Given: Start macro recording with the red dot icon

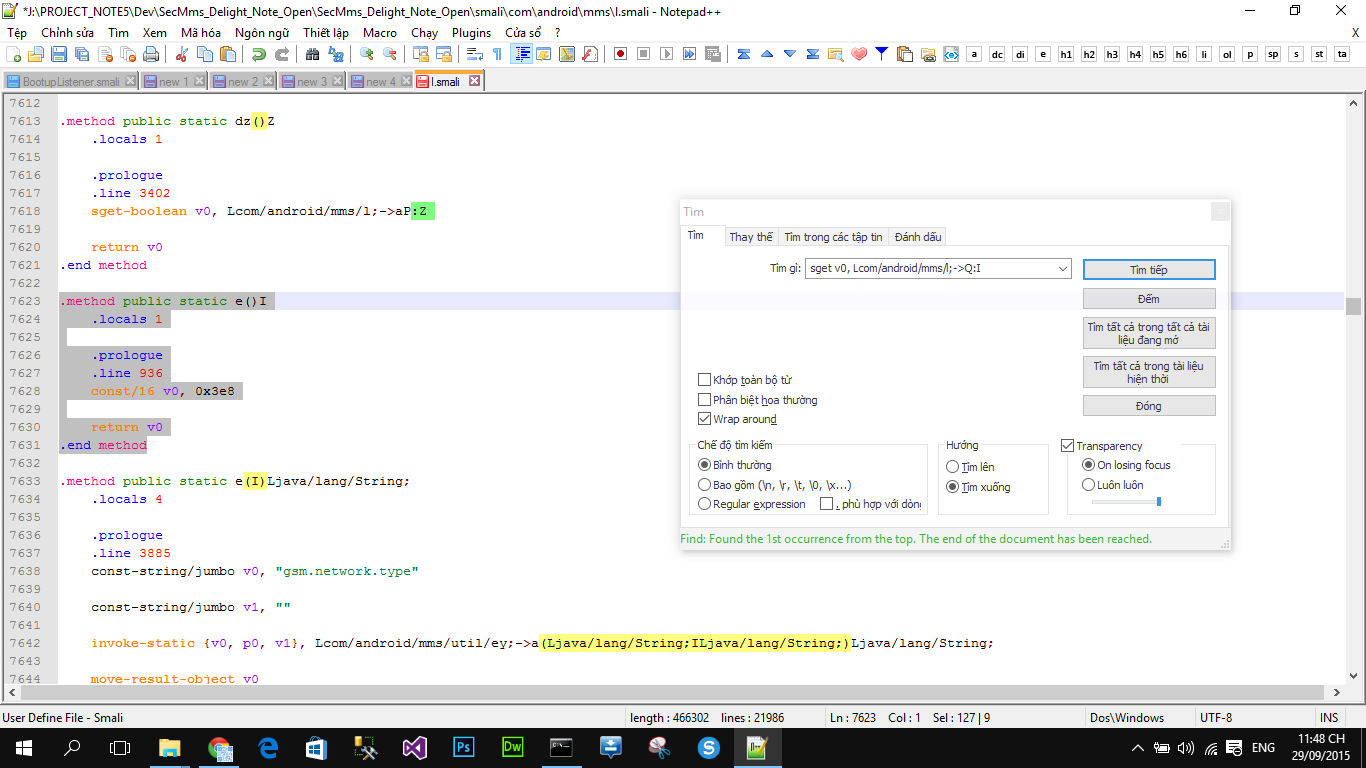Looking at the screenshot, I should (620, 54).
